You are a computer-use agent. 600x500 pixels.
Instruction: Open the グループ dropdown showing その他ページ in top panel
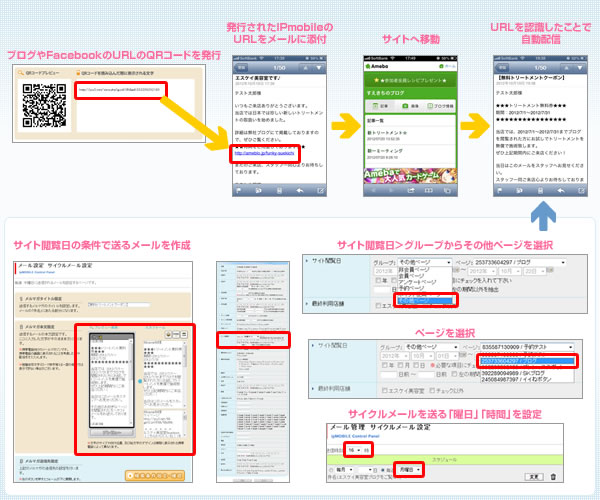pyautogui.click(x=425, y=262)
